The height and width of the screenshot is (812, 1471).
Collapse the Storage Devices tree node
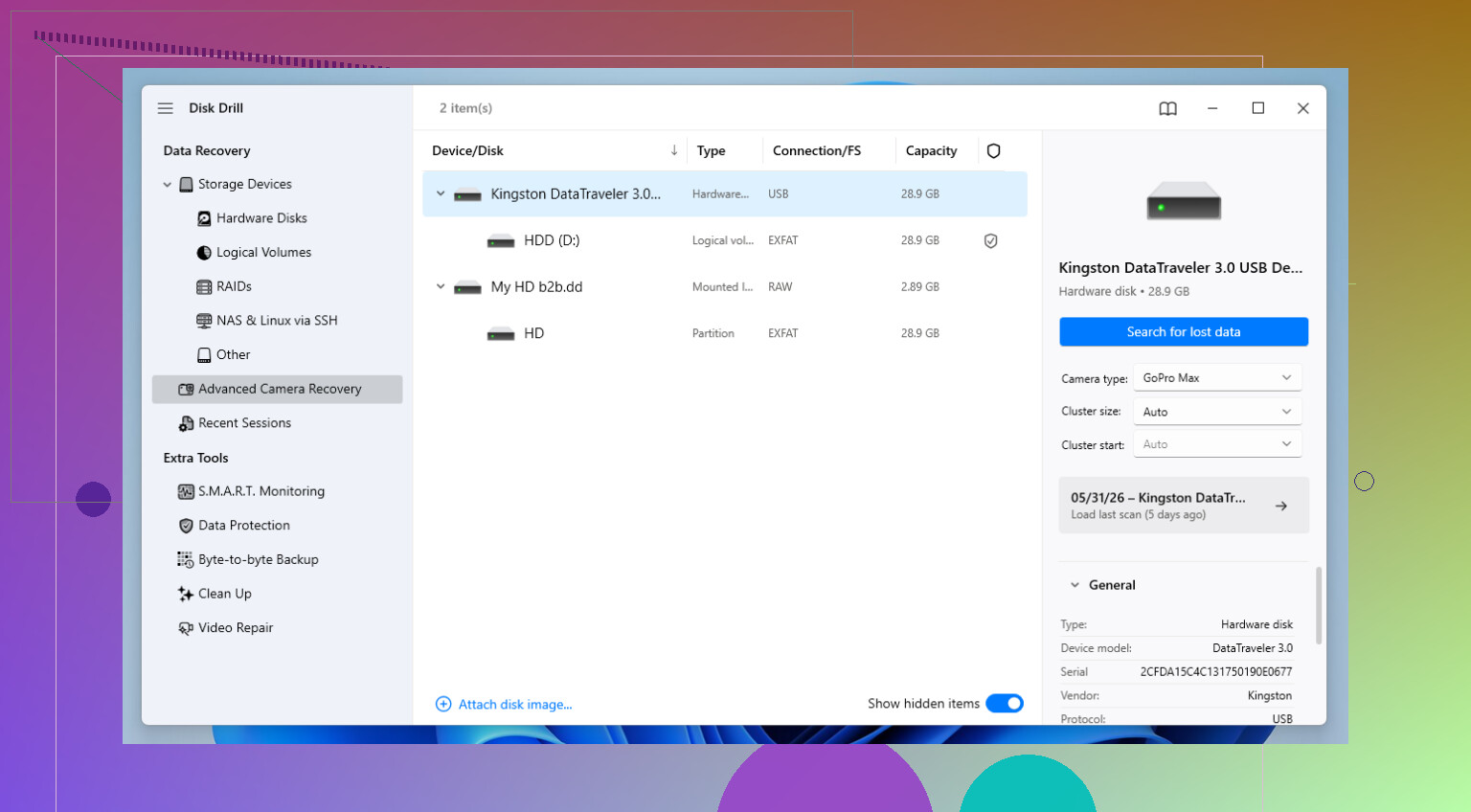coord(167,184)
